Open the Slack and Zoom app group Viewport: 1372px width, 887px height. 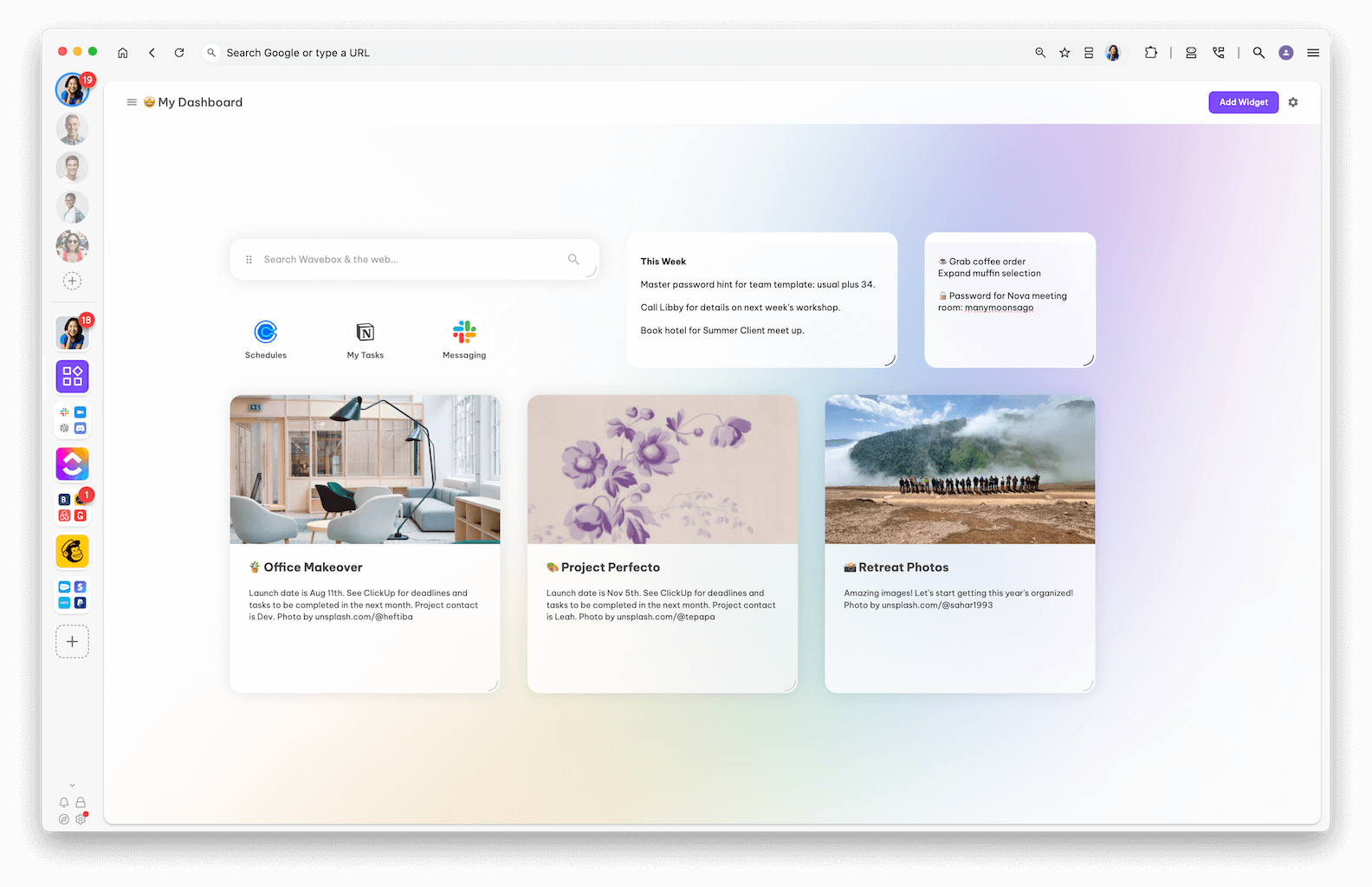pos(73,420)
